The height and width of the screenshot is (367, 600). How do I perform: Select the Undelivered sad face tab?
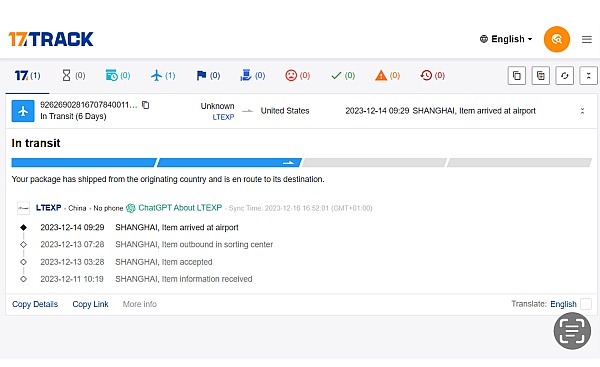coord(297,75)
